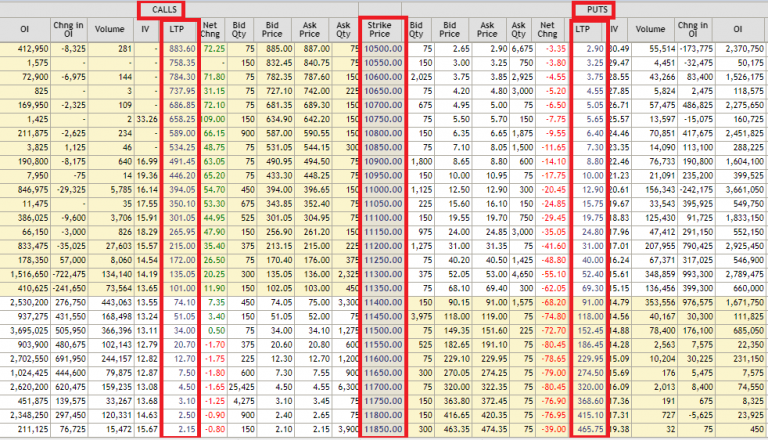Select the puts-side OI column header
Image resolution: width=768 pixels, height=440 pixels.
click(x=738, y=29)
